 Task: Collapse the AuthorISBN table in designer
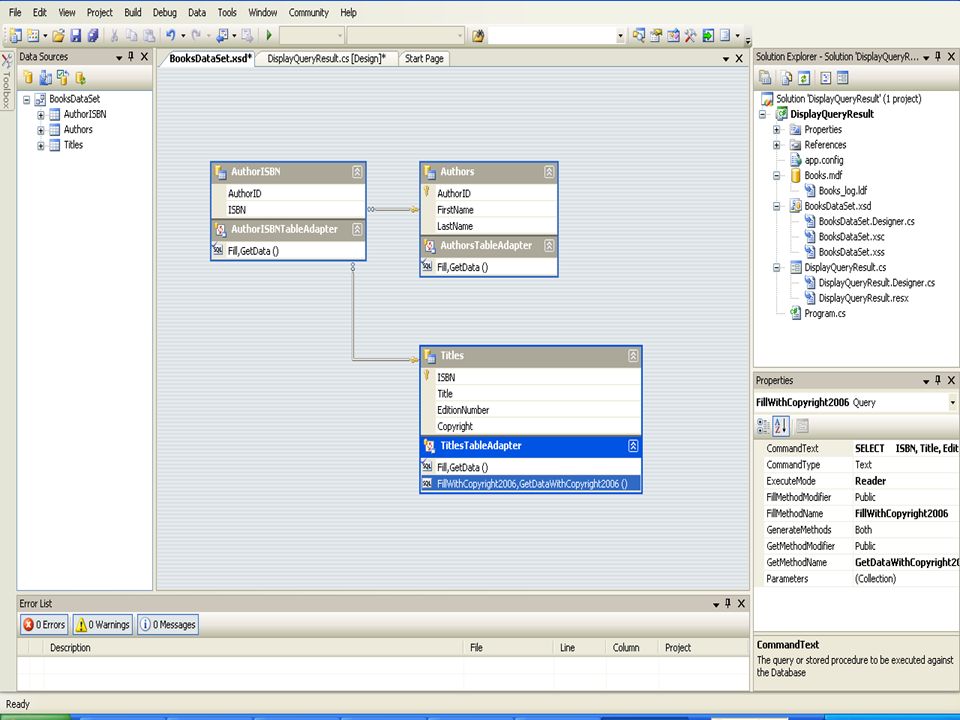(357, 172)
